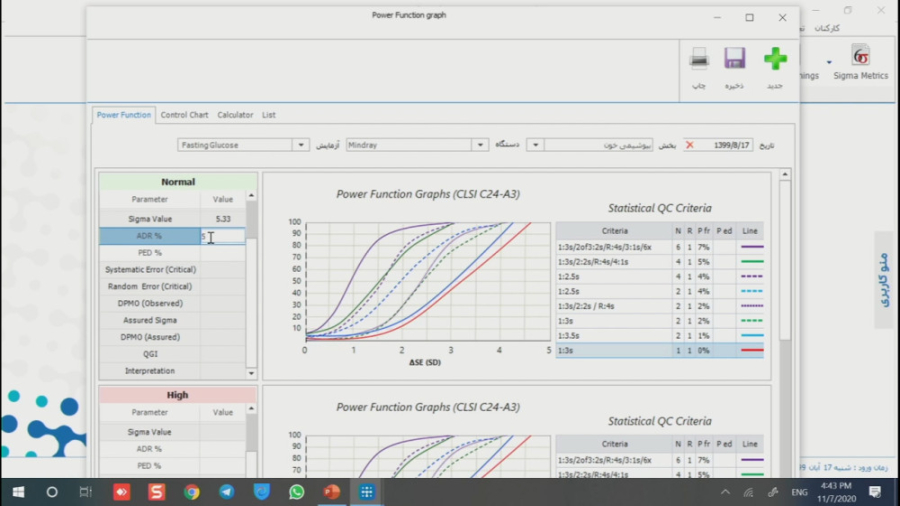Click ENG language indicator
Image resolution: width=900 pixels, height=506 pixels.
pos(799,492)
